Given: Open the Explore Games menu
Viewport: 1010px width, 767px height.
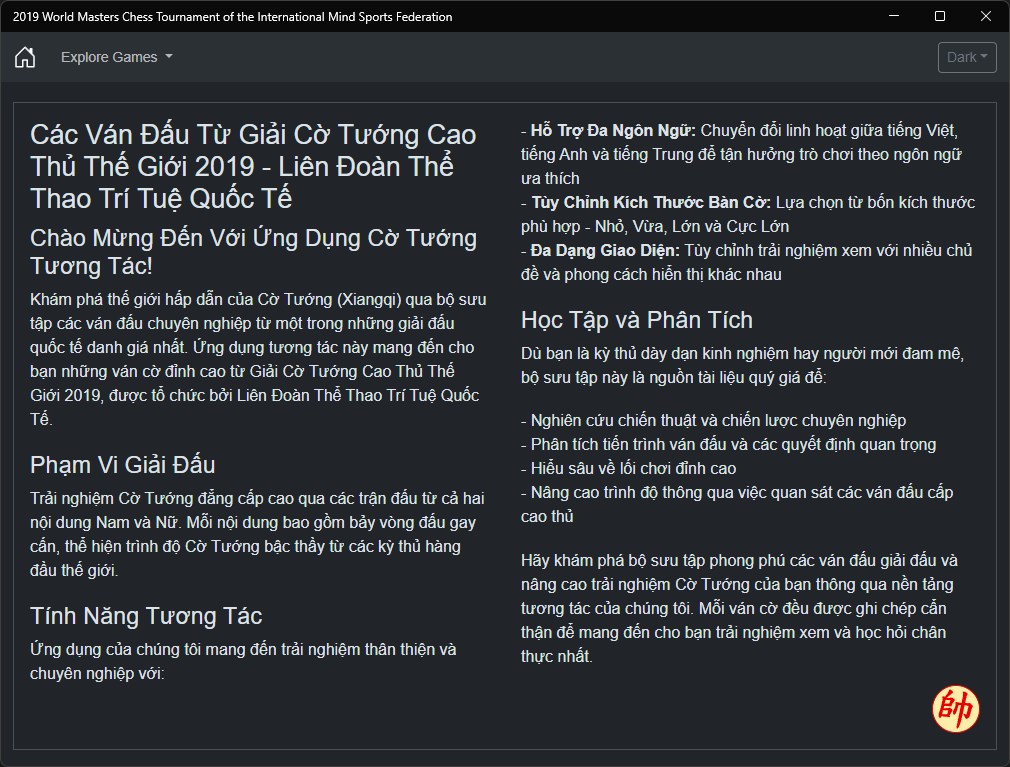Looking at the screenshot, I should click(117, 57).
